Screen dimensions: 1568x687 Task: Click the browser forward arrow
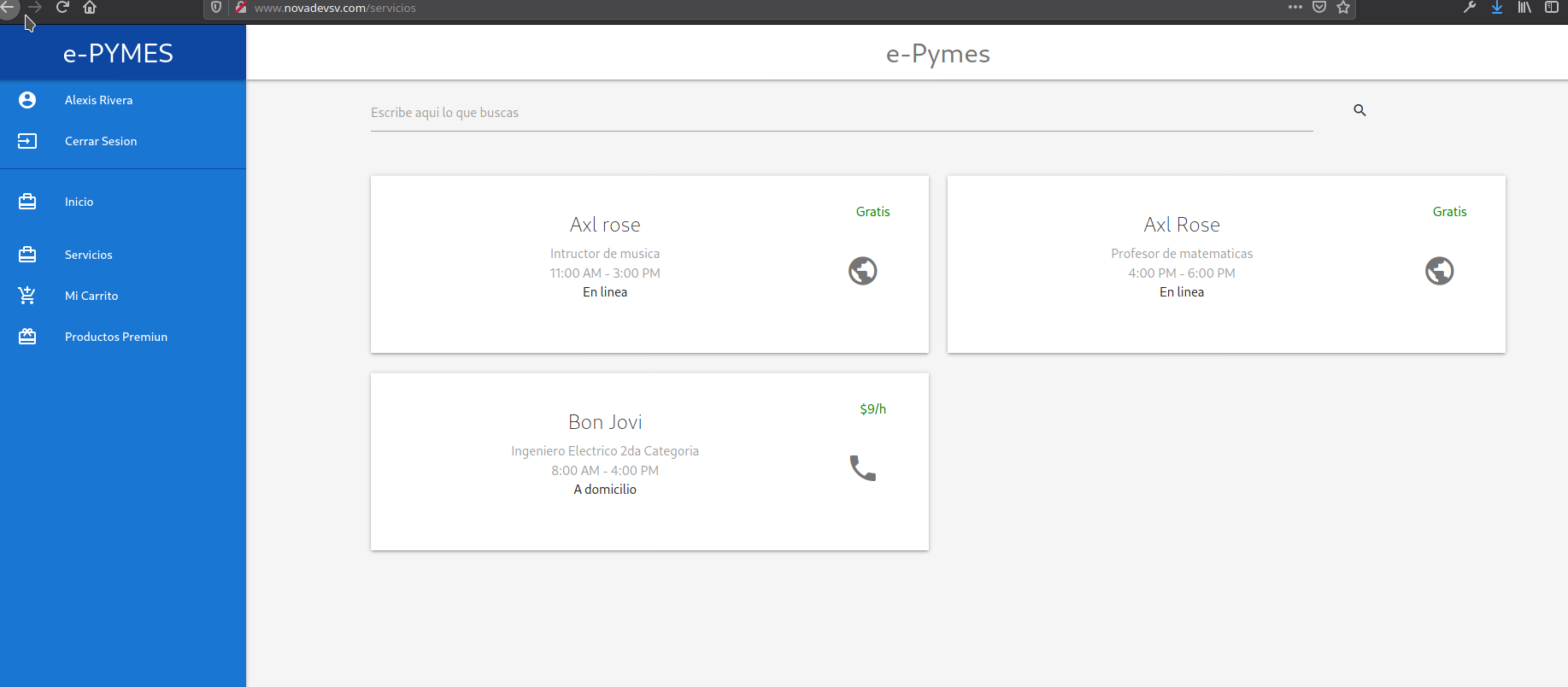pos(35,8)
